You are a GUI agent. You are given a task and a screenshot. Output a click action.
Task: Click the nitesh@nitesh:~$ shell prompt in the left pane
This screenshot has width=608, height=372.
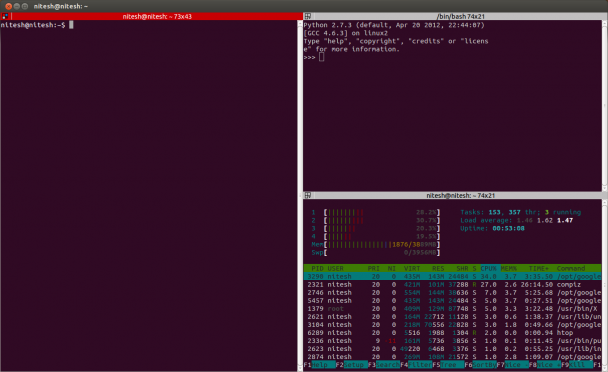click(x=33, y=25)
